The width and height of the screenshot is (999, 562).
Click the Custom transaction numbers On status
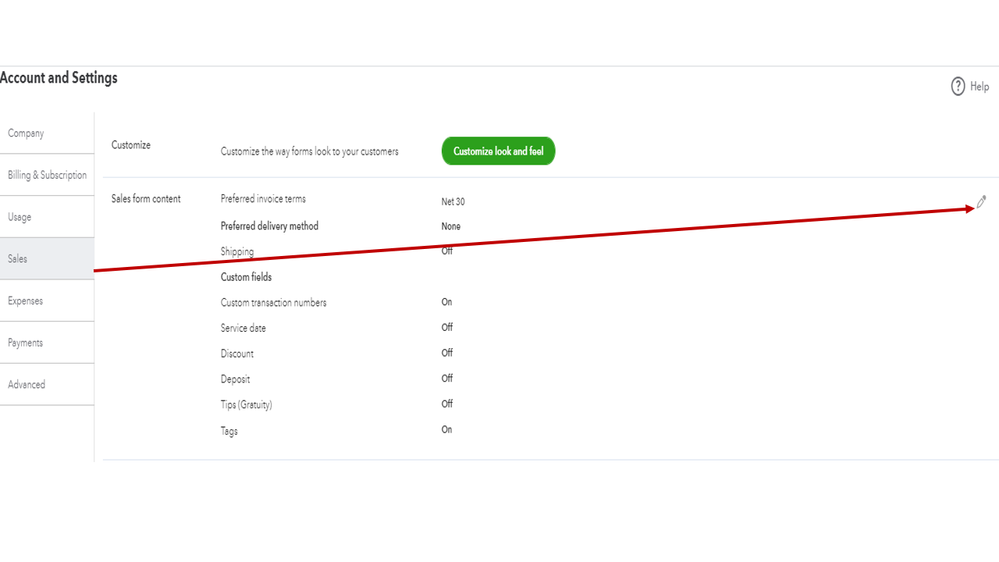coord(447,302)
